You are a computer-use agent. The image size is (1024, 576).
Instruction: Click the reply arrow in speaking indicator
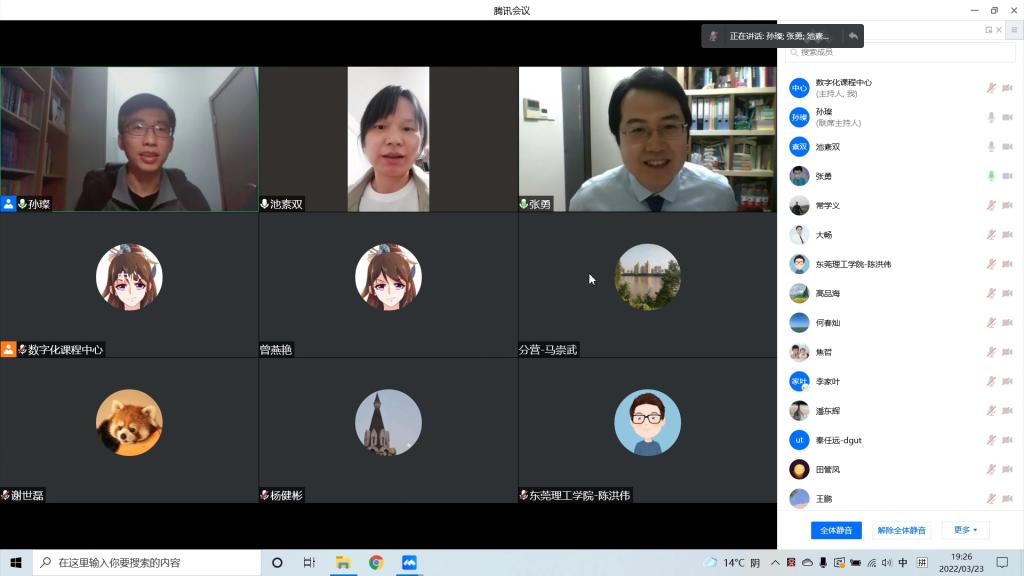pos(853,36)
